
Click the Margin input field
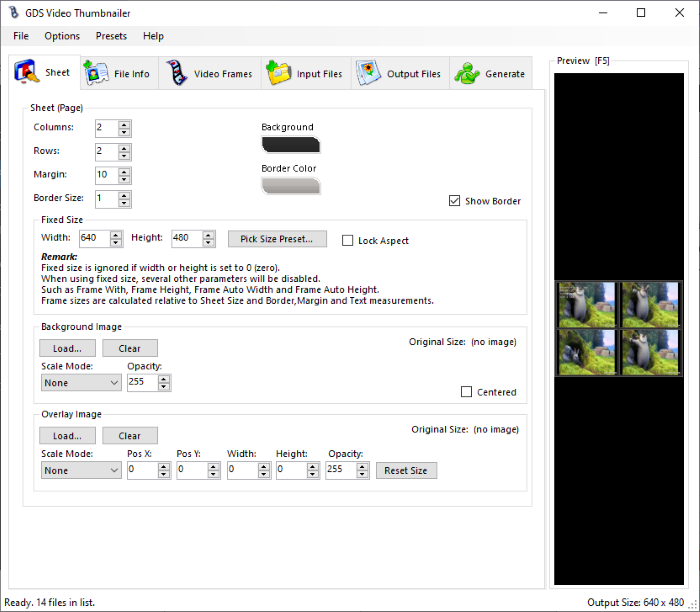[x=107, y=175]
